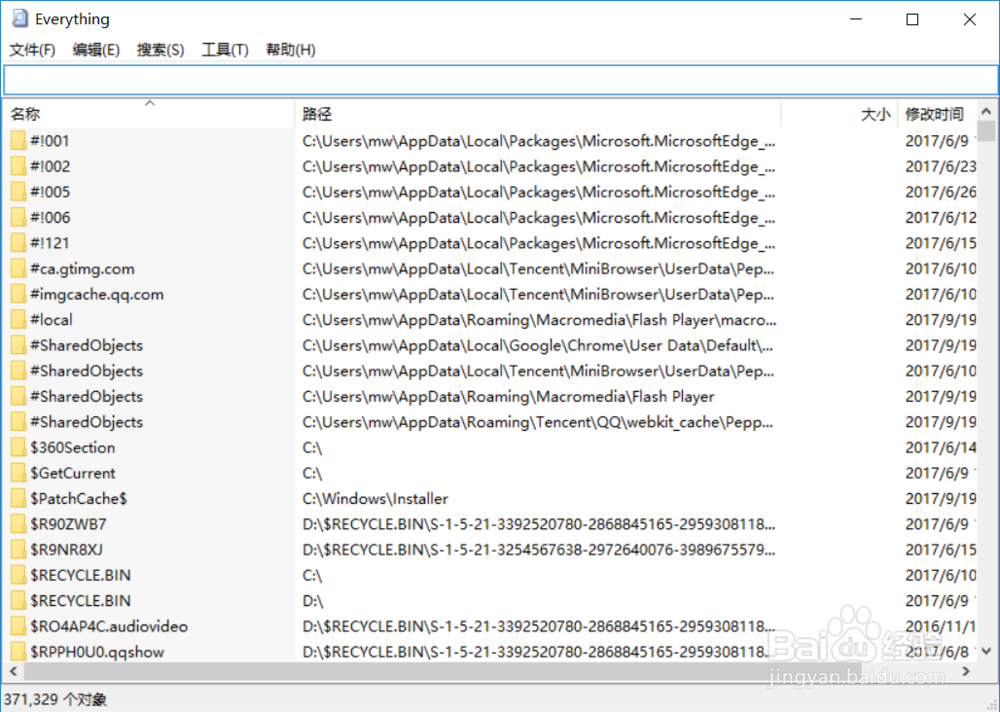Screen dimensions: 1000x712
Task: Open the 帮助(H) menu
Action: (x=290, y=50)
